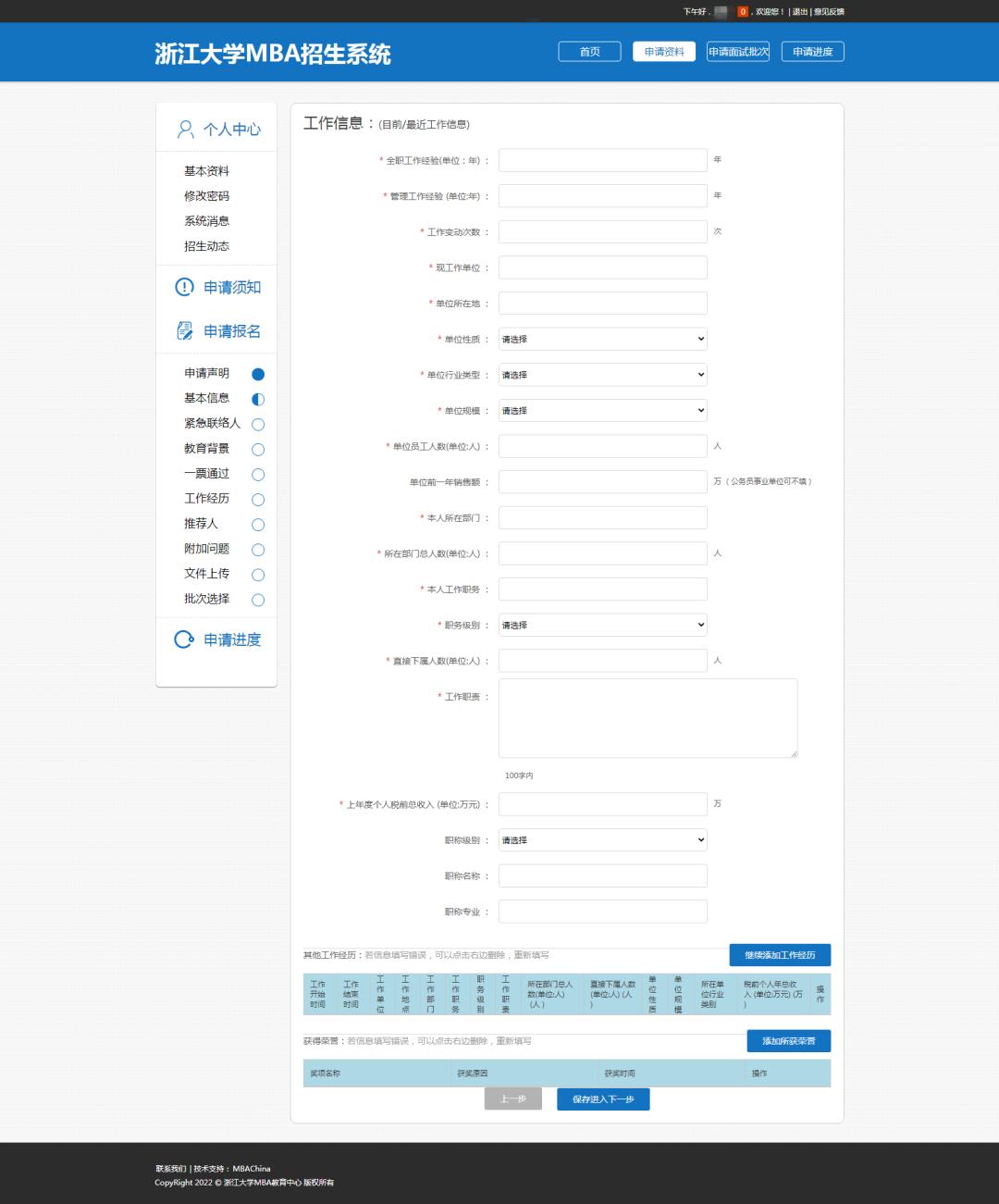Open the 职务级别 dropdown

[601, 625]
